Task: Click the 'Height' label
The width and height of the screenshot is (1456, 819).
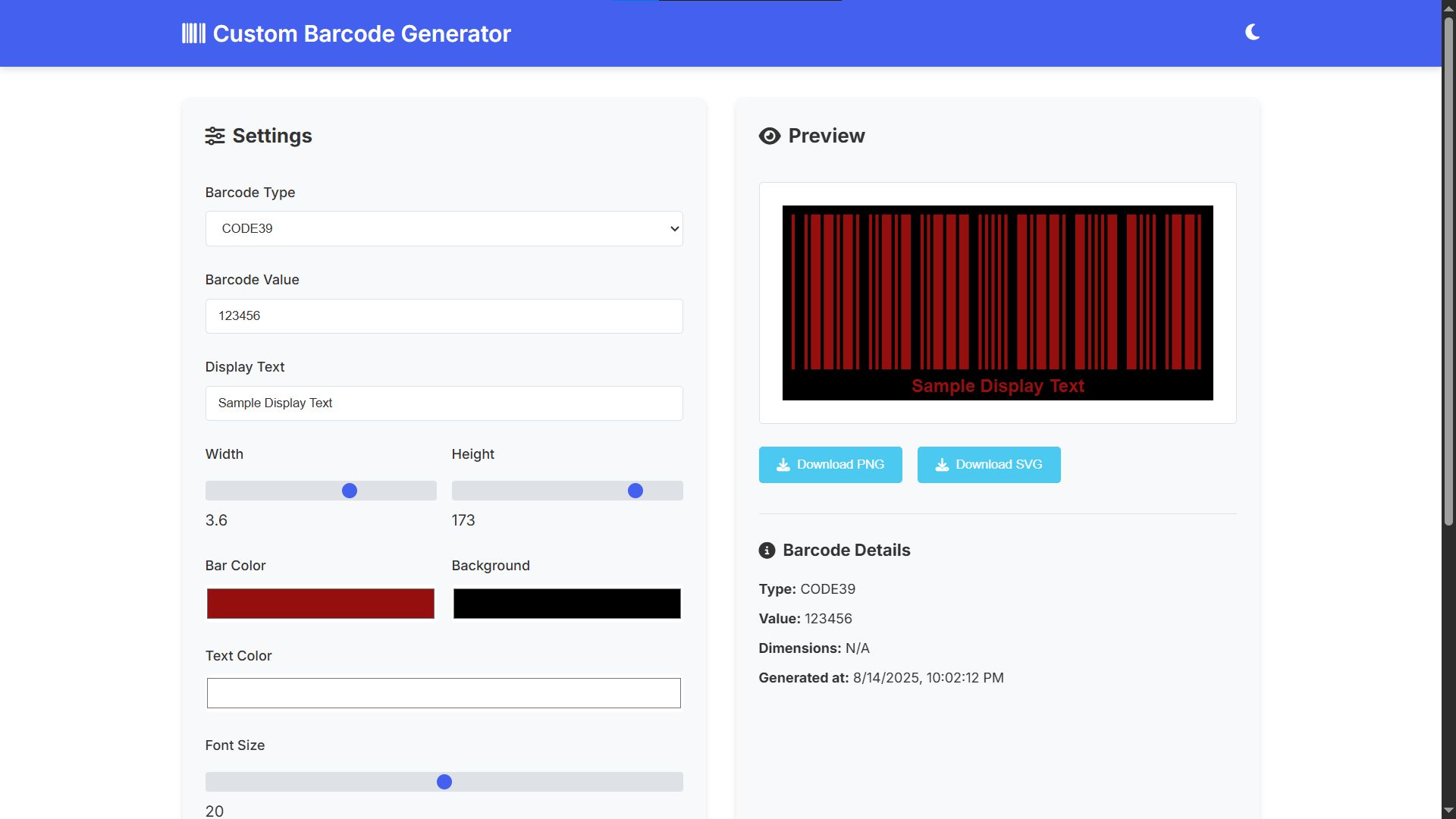Action: (x=473, y=454)
